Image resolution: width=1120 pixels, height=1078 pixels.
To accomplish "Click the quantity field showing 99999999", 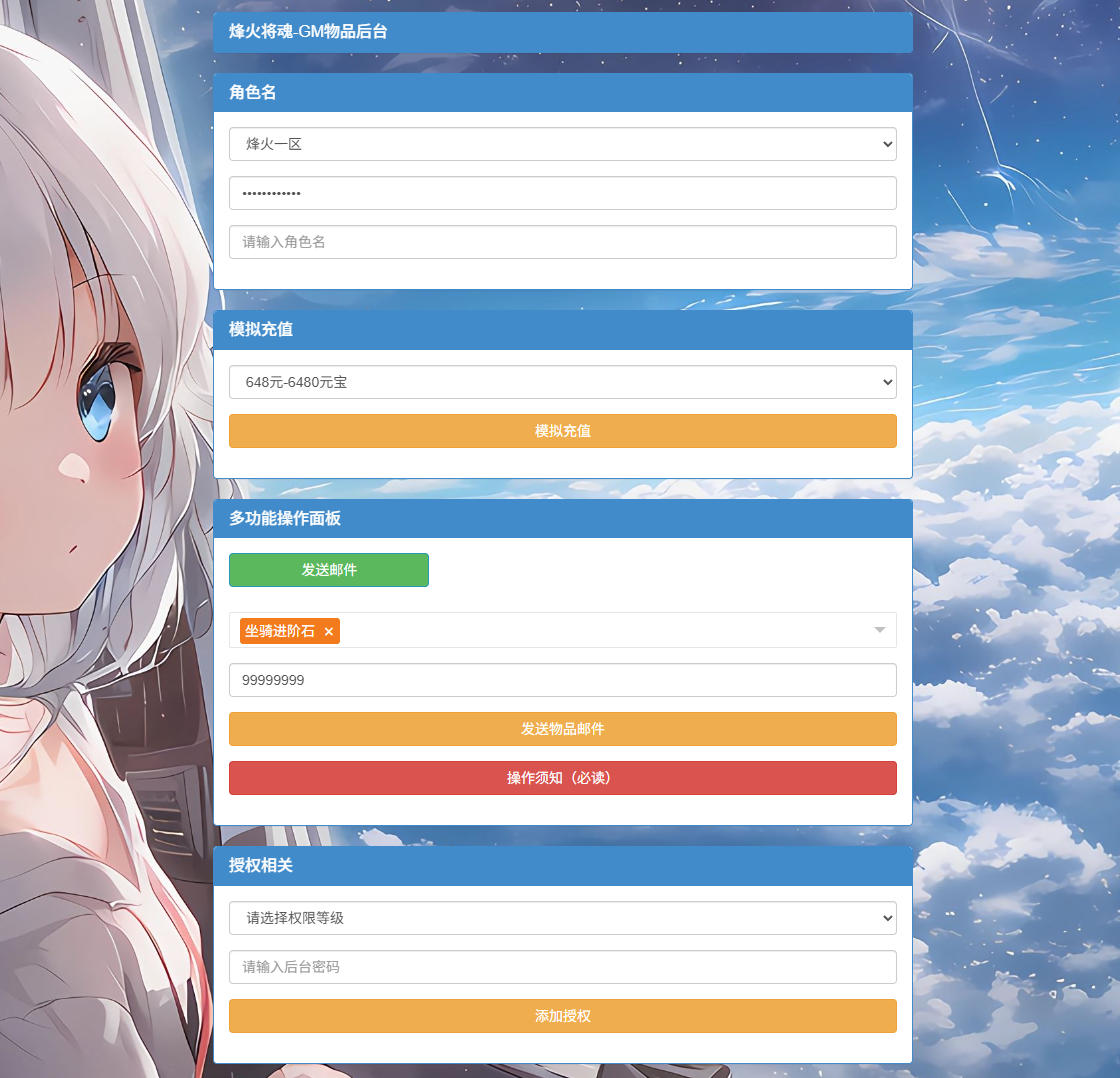I will tap(562, 680).
